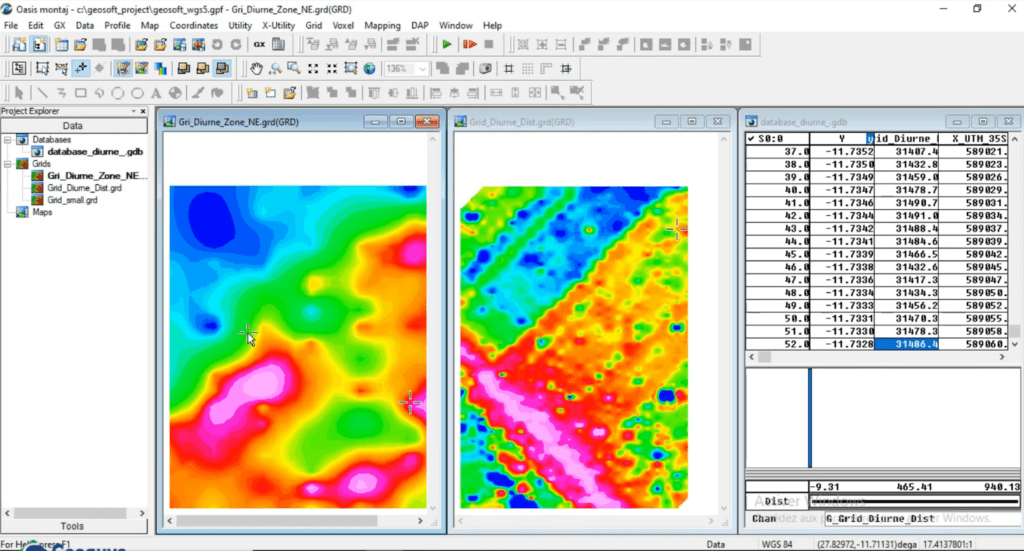
Task: Open the 136% zoom dropdown
Action: click(x=423, y=69)
